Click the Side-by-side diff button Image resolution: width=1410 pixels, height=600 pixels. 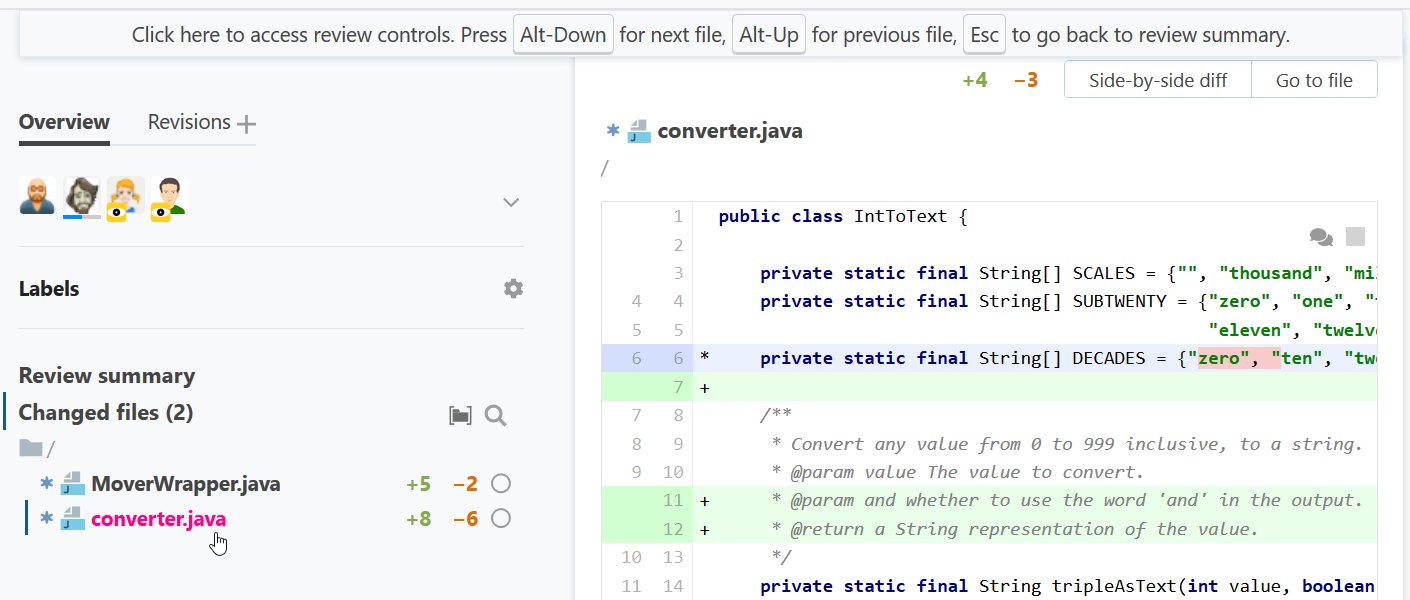(1157, 80)
